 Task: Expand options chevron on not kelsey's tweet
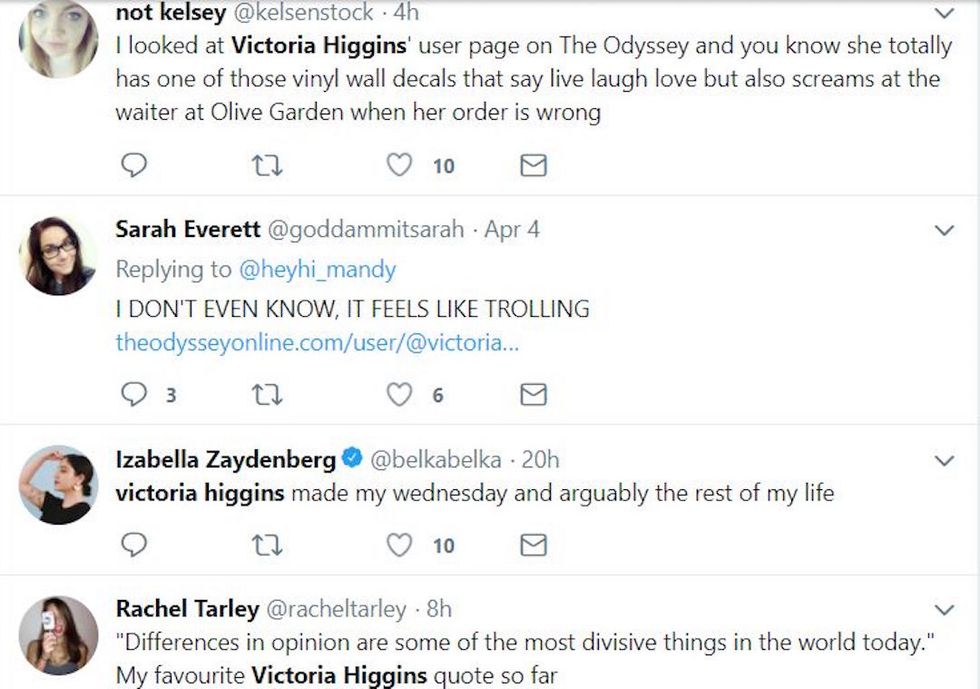[943, 14]
